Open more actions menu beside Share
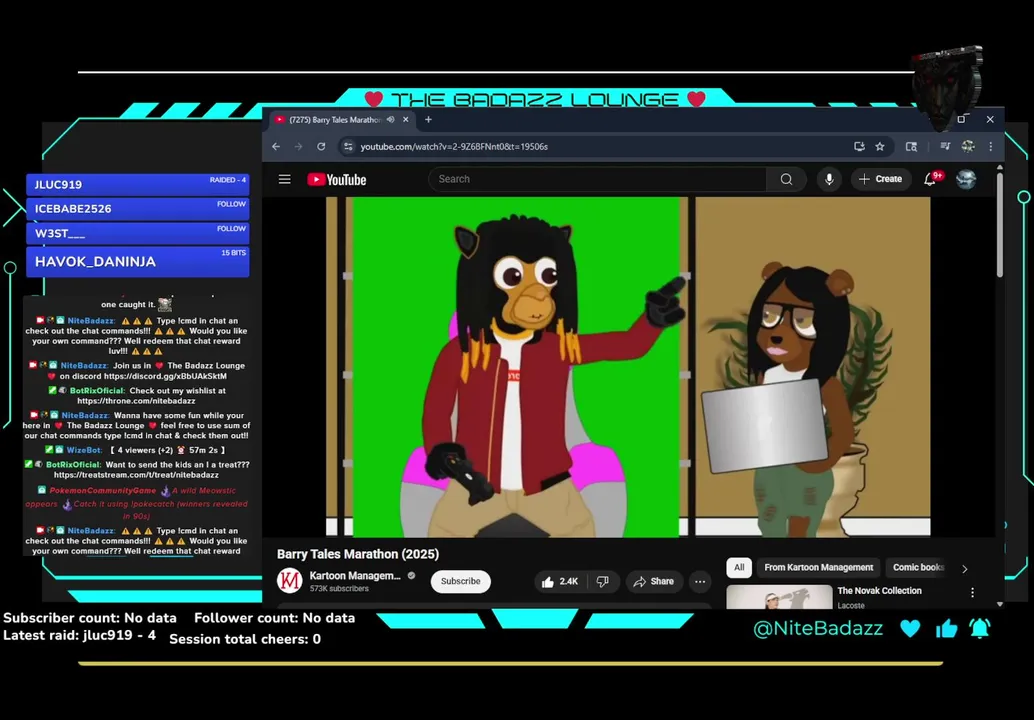The image size is (1034, 720). (700, 582)
